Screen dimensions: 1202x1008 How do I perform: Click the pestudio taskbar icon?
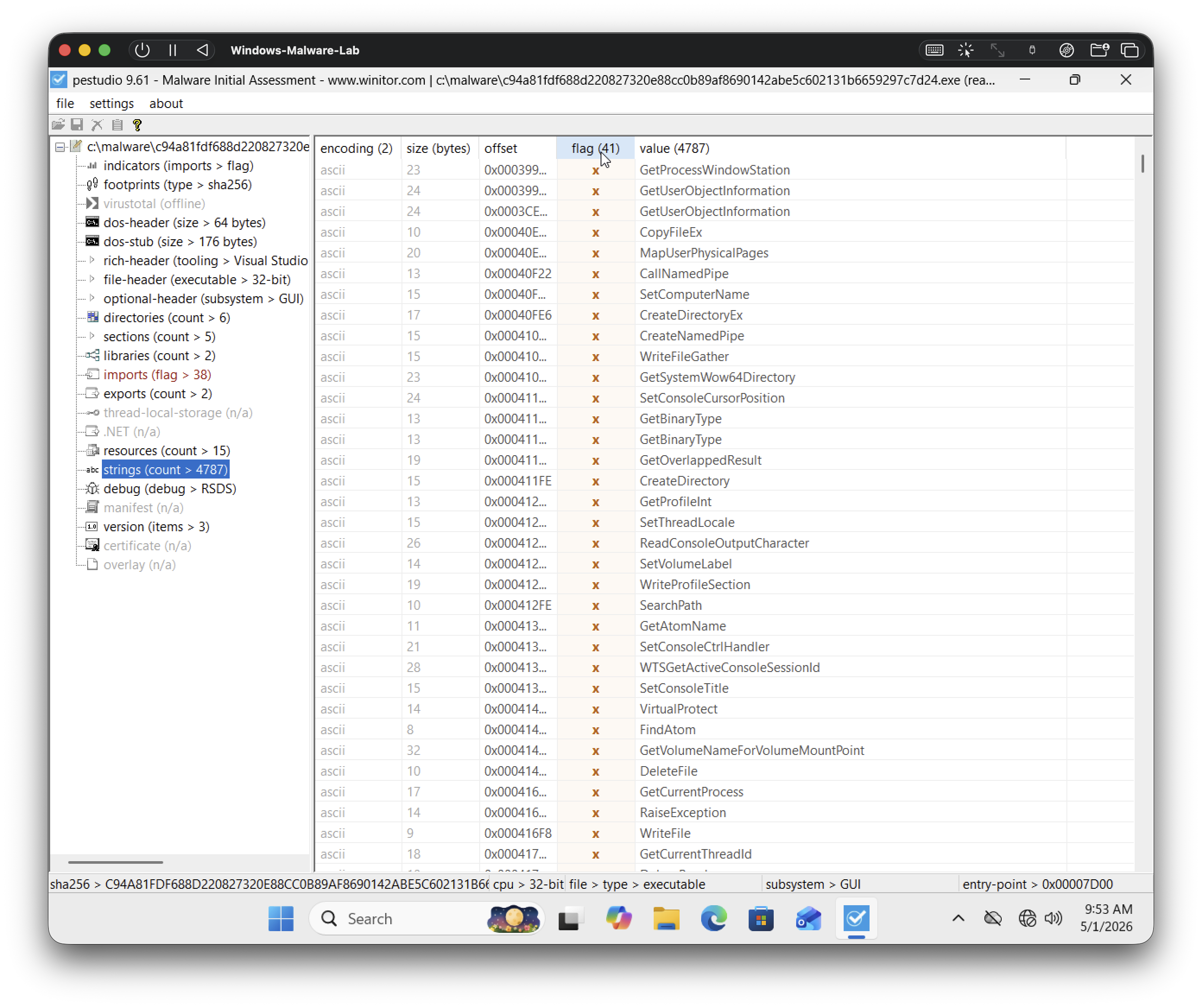tap(856, 919)
